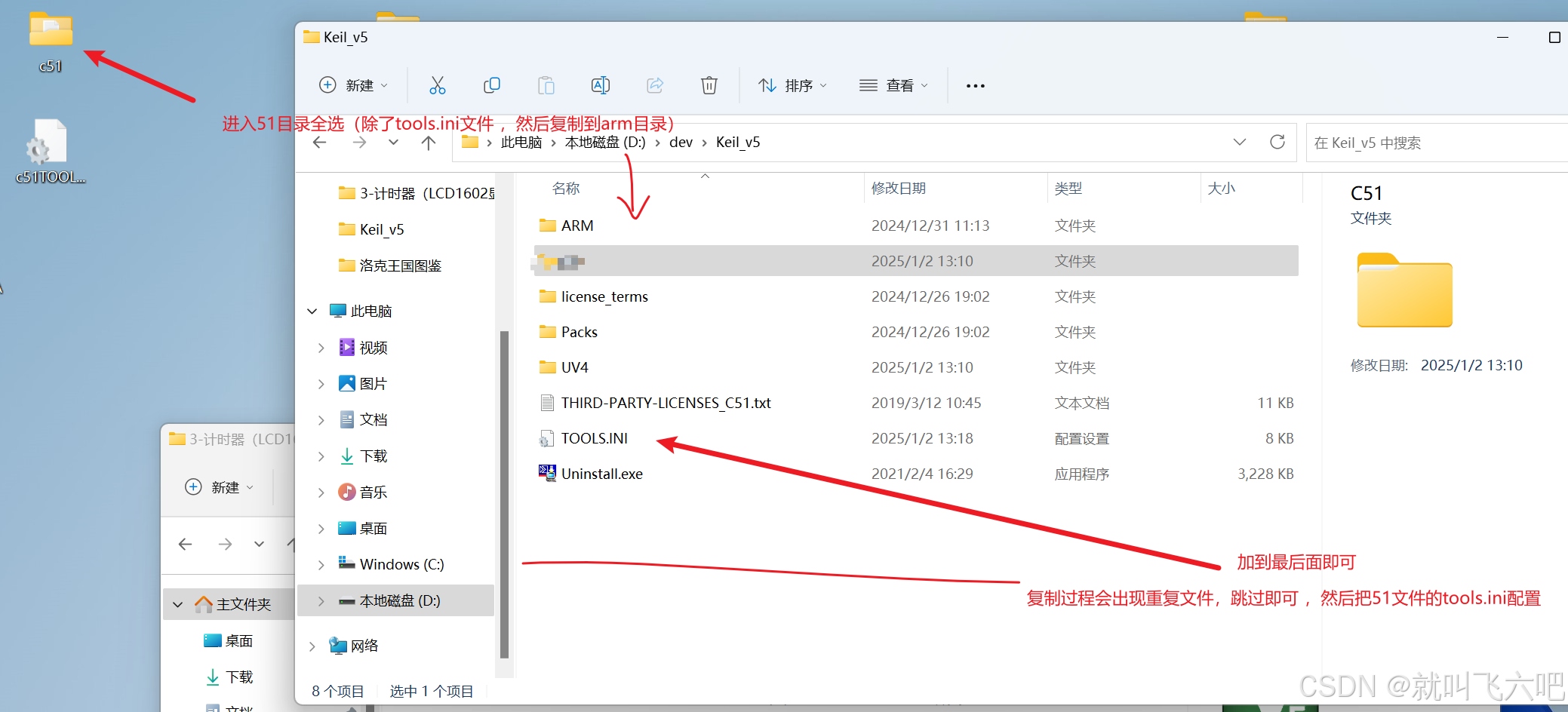Viewport: 1568px width, 712px height.
Task: Select 桌面 under 主文件夹 in background window
Action: [229, 640]
